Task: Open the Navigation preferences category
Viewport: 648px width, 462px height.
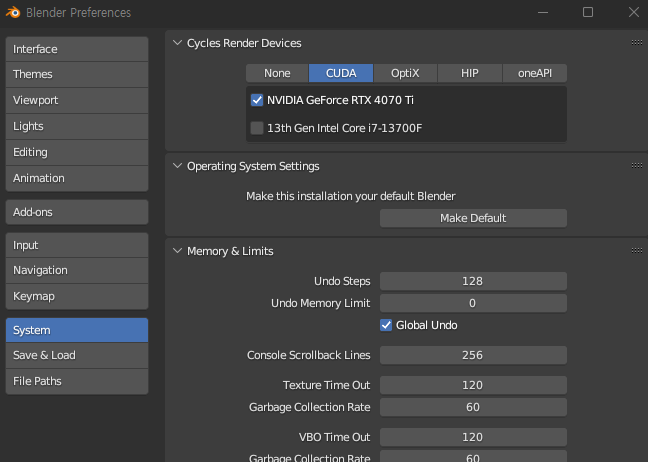Action: click(x=77, y=271)
